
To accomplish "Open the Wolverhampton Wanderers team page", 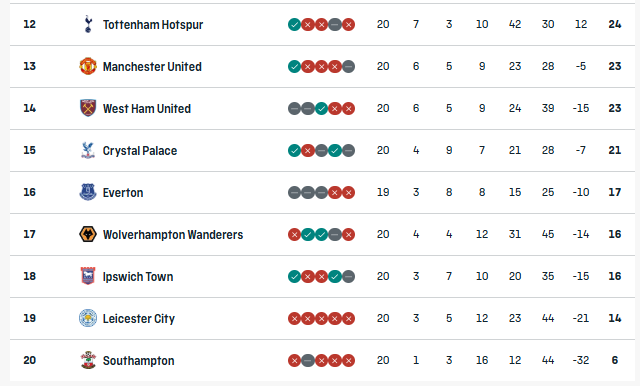I will pos(173,235).
